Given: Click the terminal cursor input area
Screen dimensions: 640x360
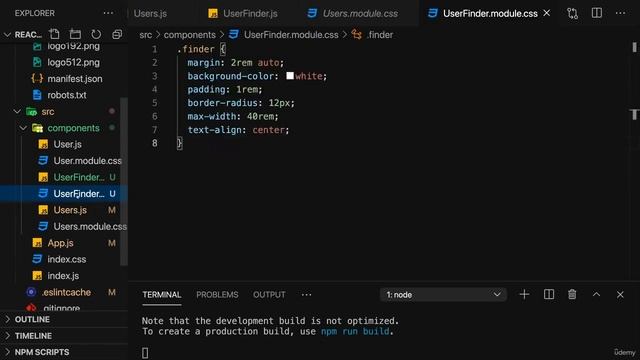Looking at the screenshot, I should [x=145, y=353].
